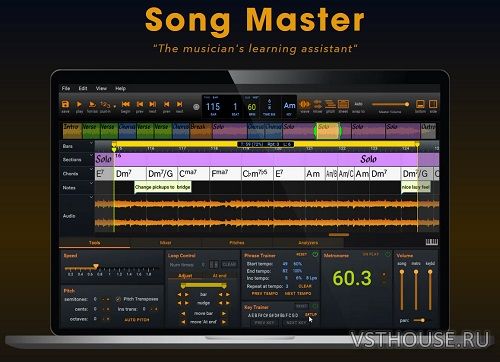500x362 pixels.
Task: Click the Key Trainer SETUP button
Action: pos(311,314)
